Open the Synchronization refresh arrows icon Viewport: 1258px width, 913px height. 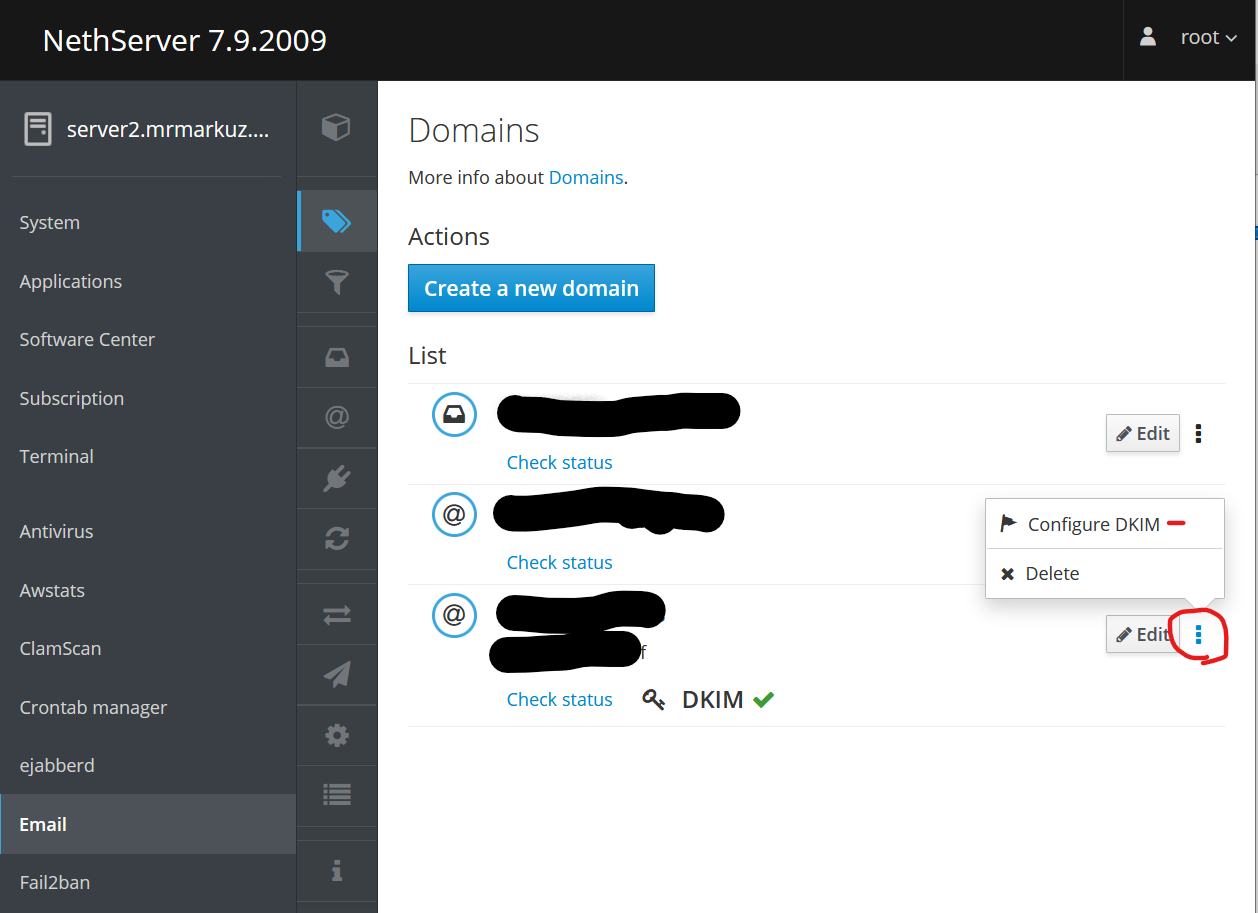(337, 539)
